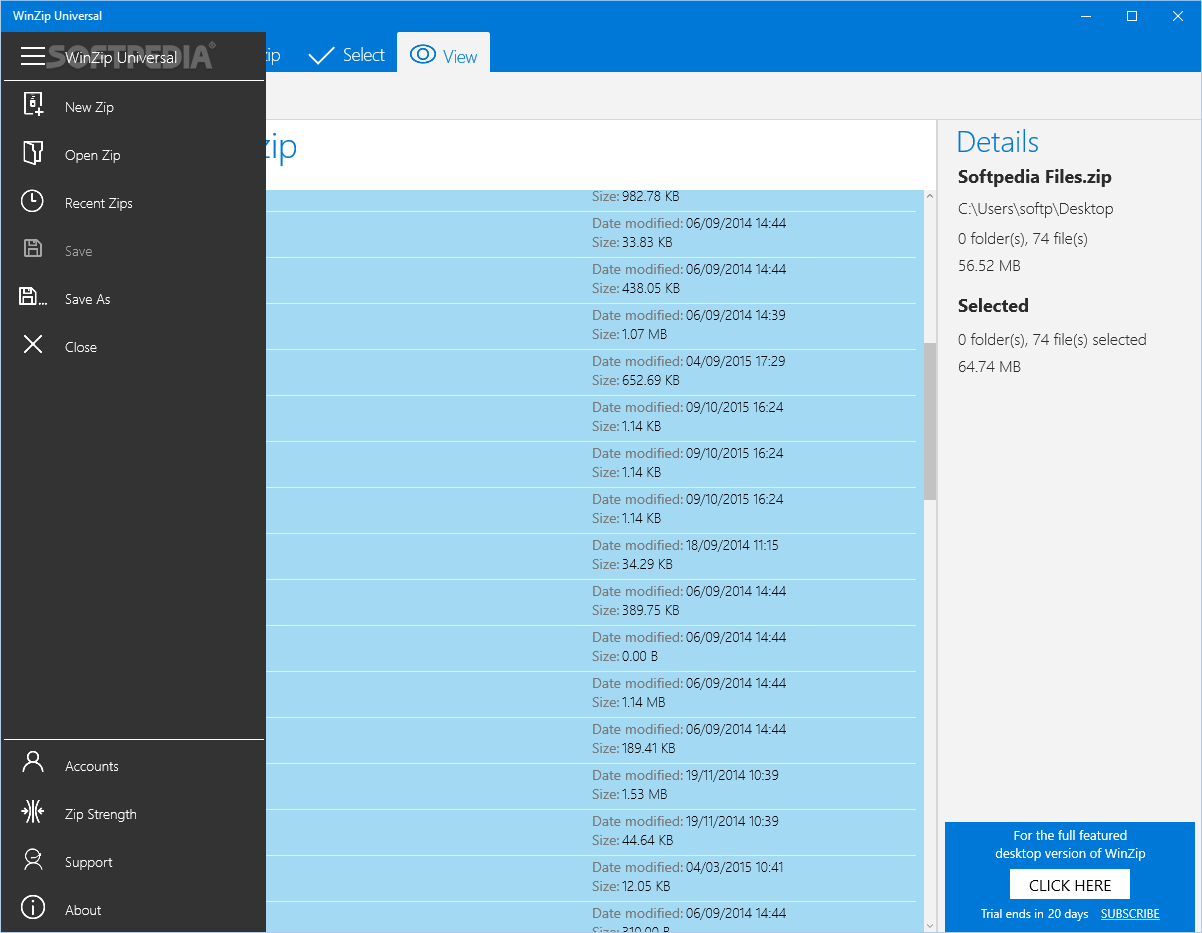
Task: Select row modified 04/03/2015 10:41
Action: pyautogui.click(x=591, y=878)
